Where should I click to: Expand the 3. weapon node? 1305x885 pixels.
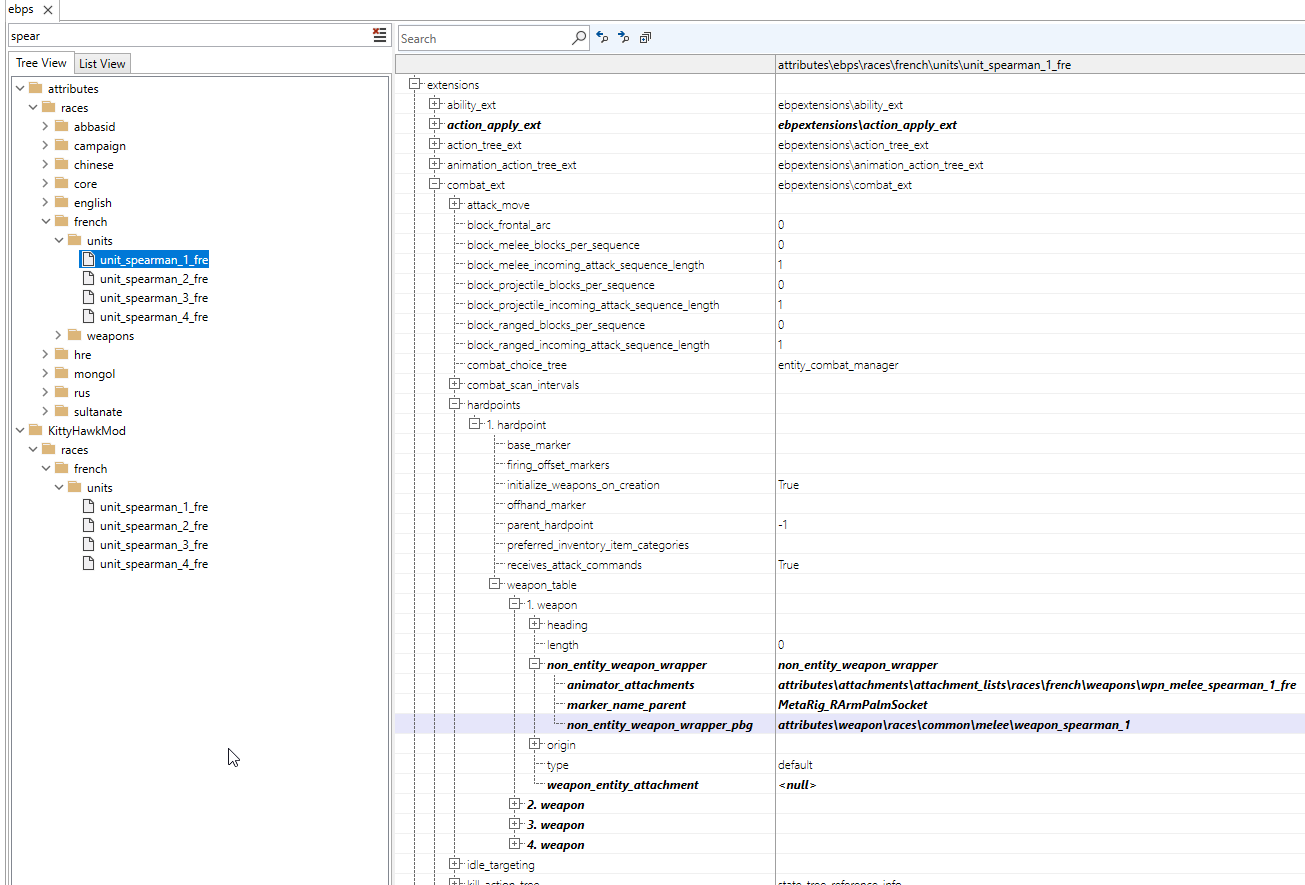pyautogui.click(x=515, y=824)
